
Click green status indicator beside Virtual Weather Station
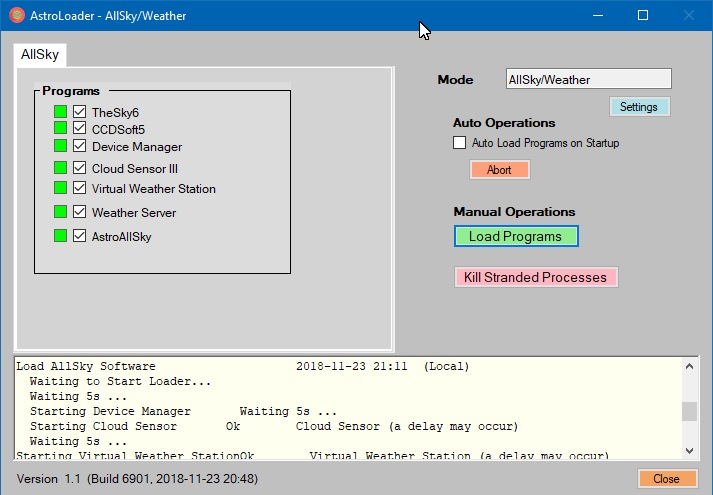pyautogui.click(x=60, y=187)
